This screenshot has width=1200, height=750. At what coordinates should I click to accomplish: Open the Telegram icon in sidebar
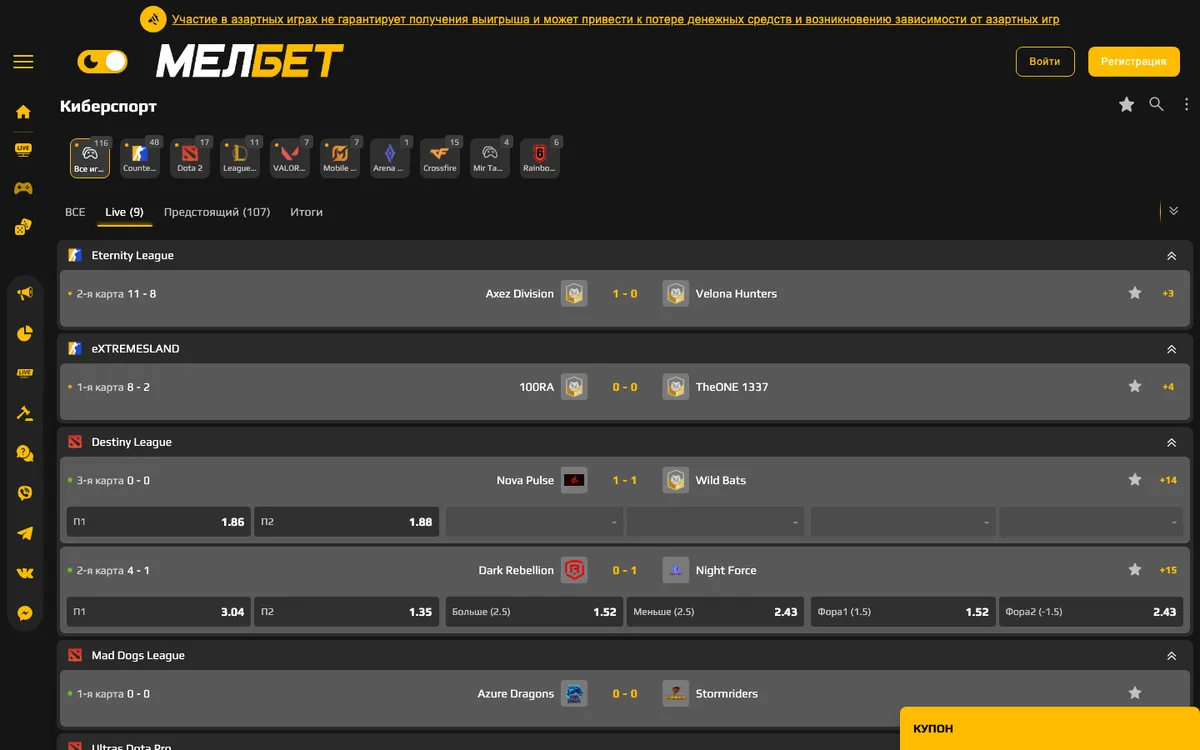tap(25, 533)
